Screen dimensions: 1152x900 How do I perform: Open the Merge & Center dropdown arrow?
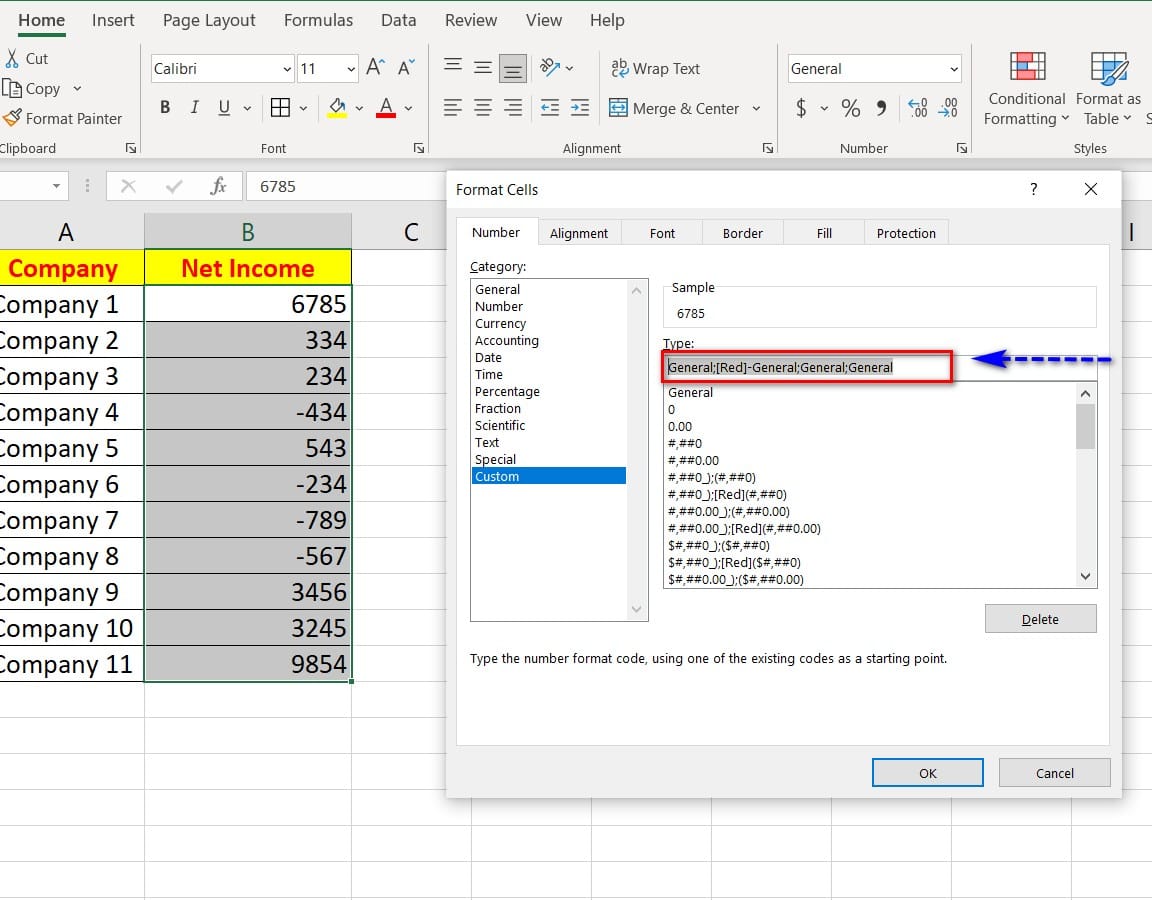[x=756, y=109]
